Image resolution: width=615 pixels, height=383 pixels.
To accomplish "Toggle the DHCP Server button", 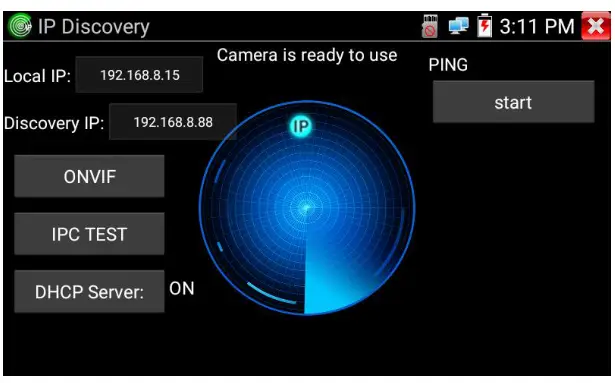I will pyautogui.click(x=89, y=292).
